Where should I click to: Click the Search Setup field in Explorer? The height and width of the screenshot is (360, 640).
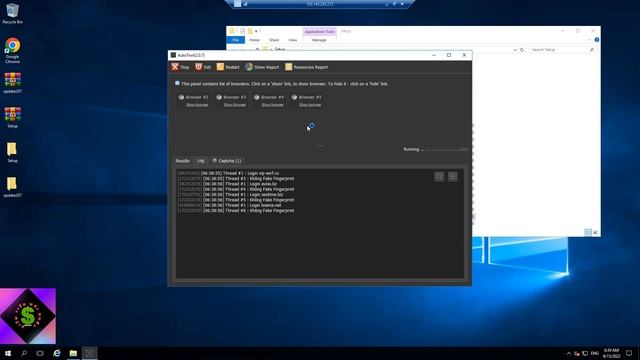pos(562,50)
